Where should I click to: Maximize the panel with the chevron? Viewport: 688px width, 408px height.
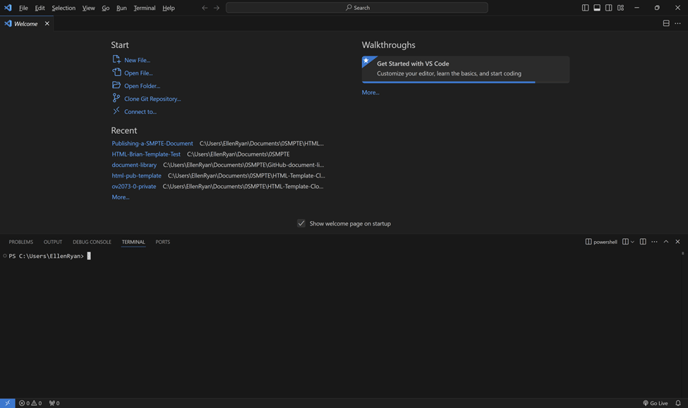(666, 242)
